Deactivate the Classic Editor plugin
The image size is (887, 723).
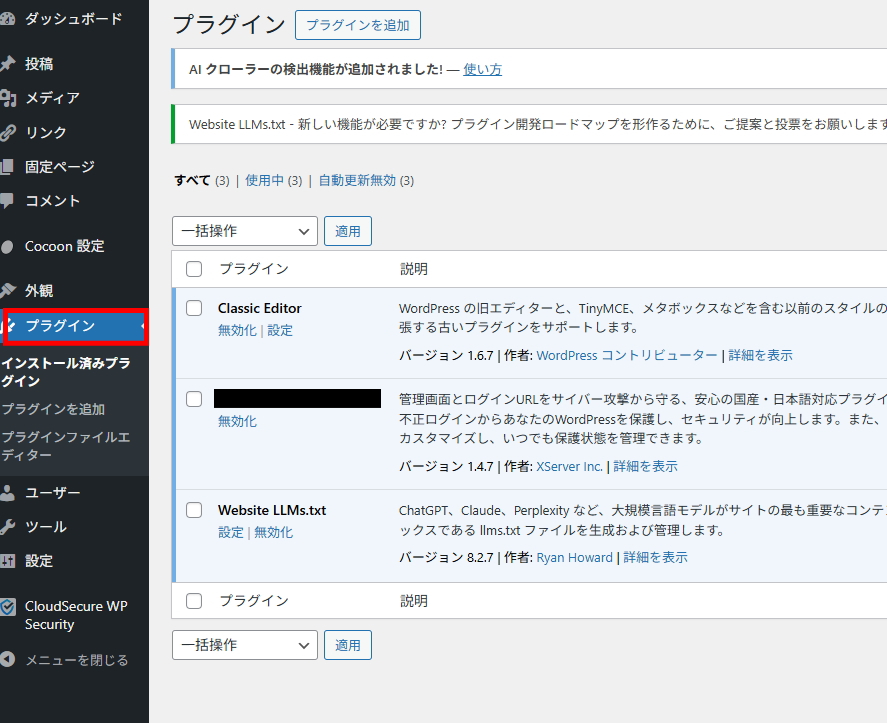237,330
